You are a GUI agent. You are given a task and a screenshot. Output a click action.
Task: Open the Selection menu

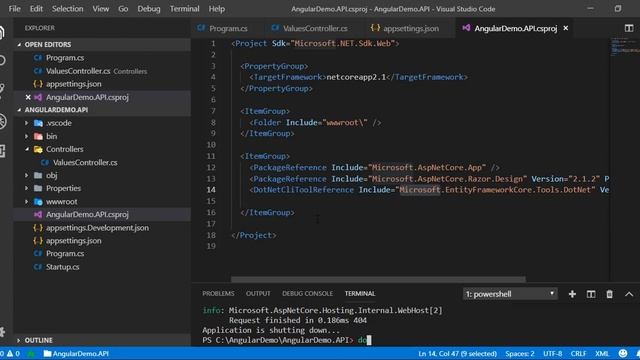67,9
